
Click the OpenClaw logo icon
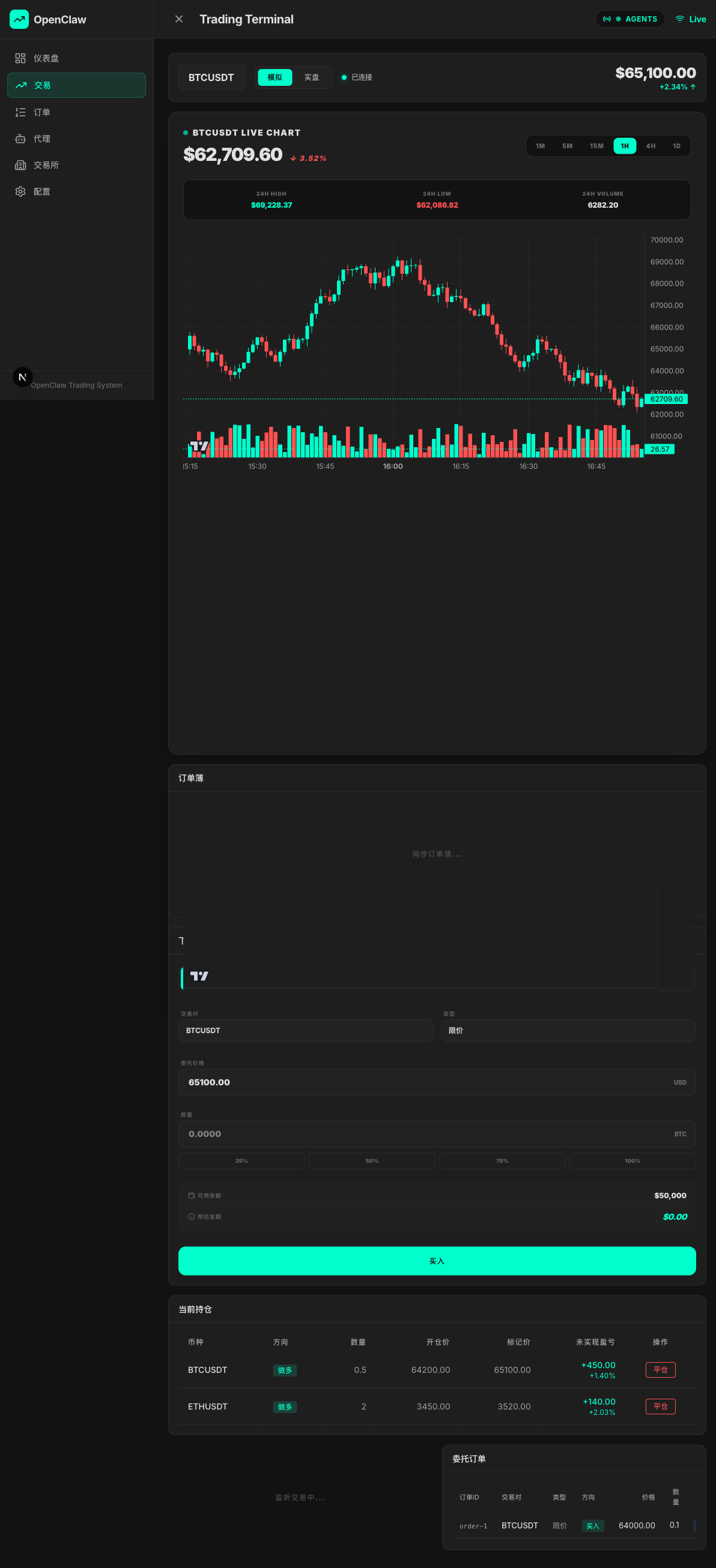pos(19,19)
